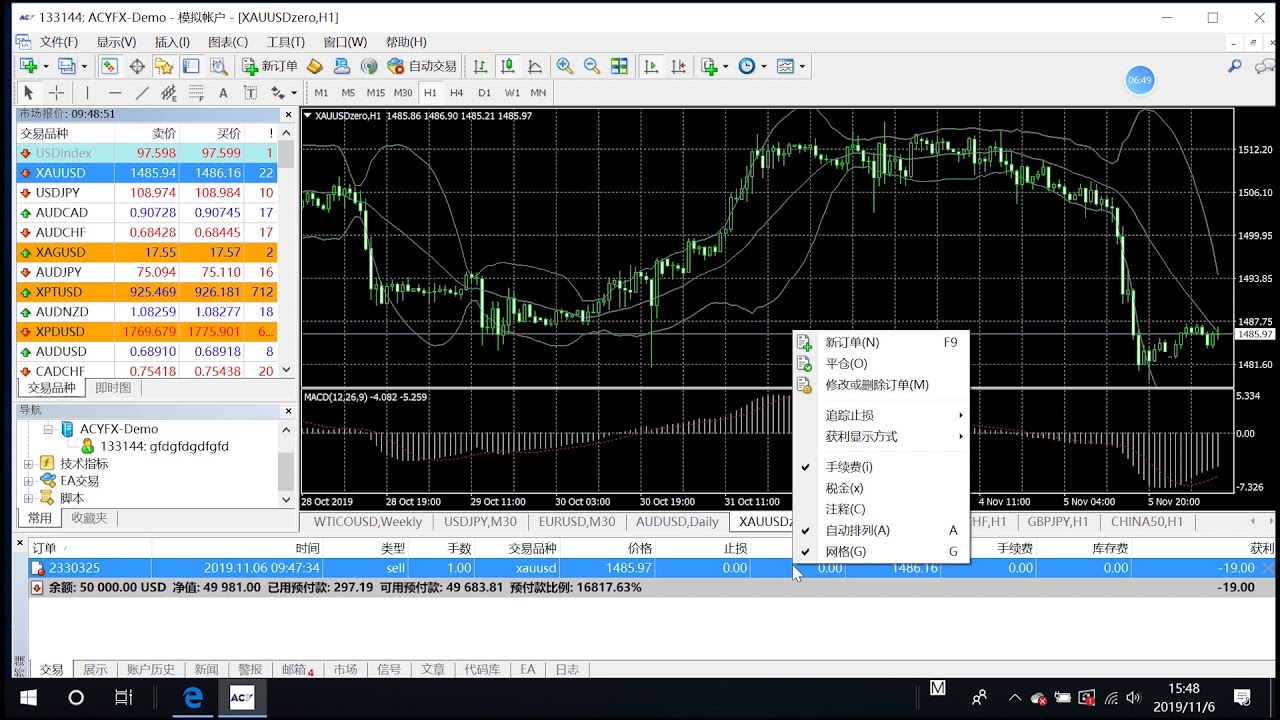
Task: Enable 注释(C) column option
Action: pyautogui.click(x=881, y=509)
